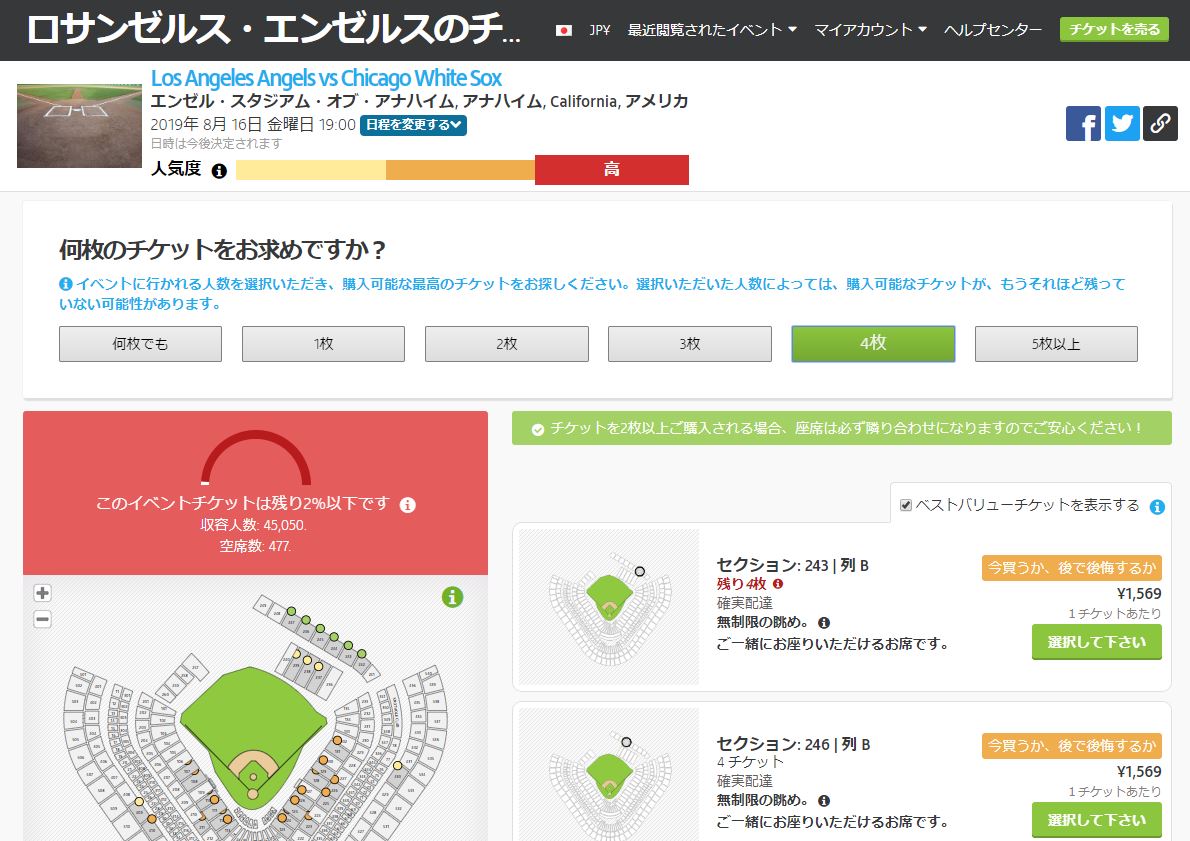1190x841 pixels.
Task: Open the JPY currency selector
Action: click(x=600, y=30)
